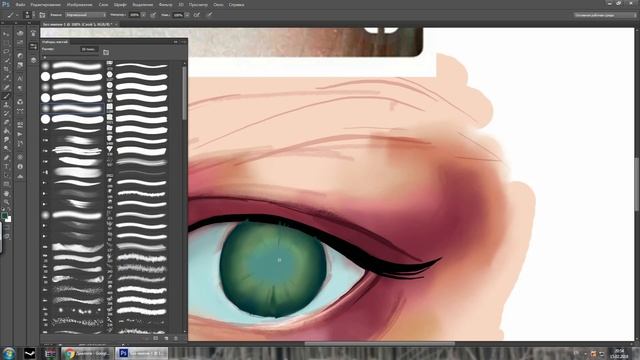Viewport: 640px width, 360px height.
Task: Select the Dodge tool
Action: [7, 149]
